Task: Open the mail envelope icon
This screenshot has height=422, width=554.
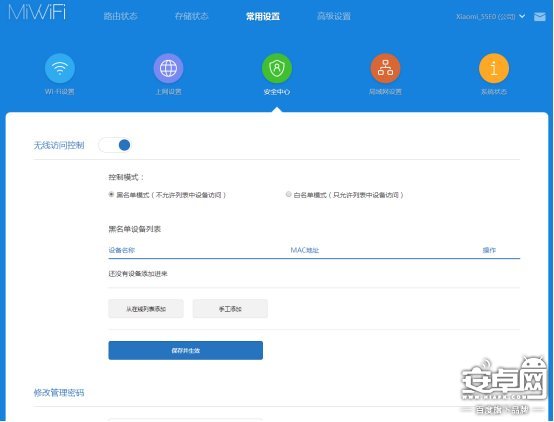Action: point(540,17)
